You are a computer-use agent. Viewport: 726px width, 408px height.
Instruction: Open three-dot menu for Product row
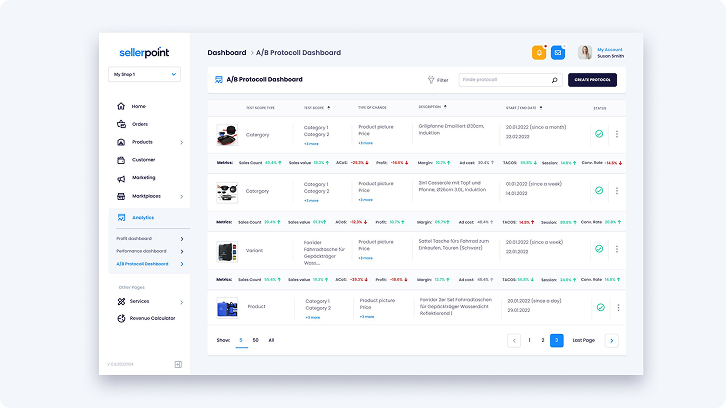click(x=618, y=308)
